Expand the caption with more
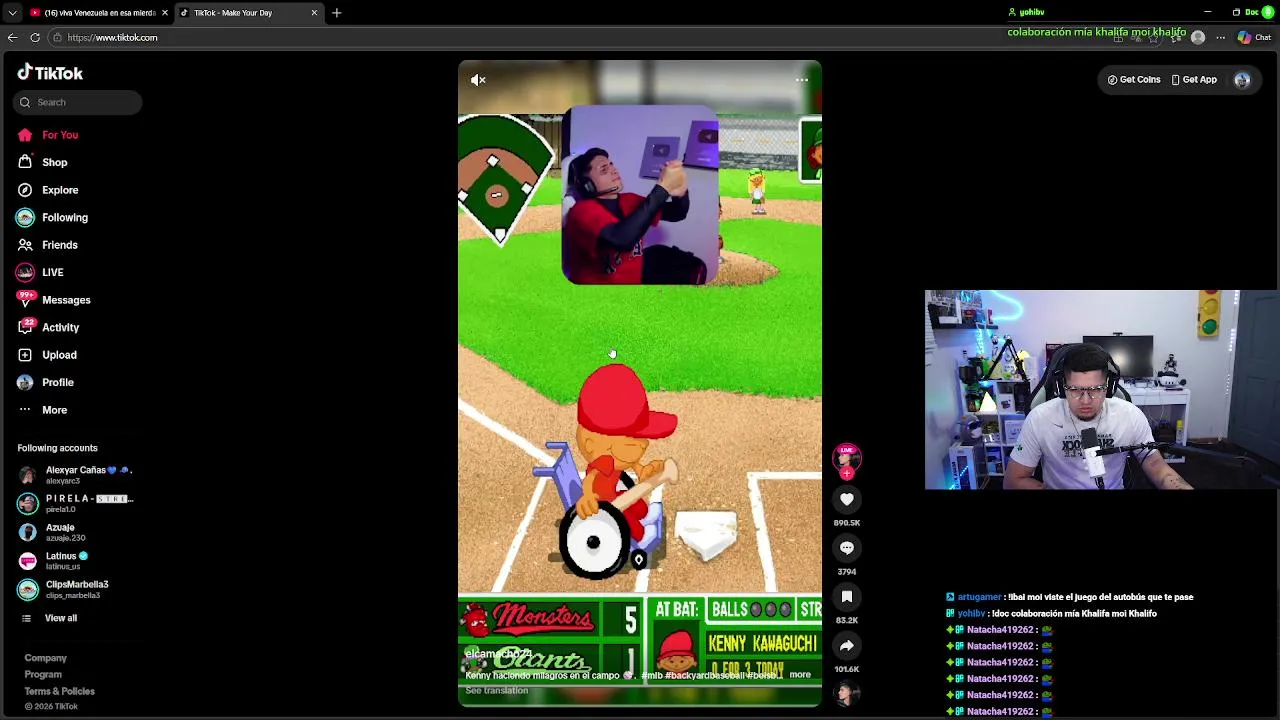The width and height of the screenshot is (1280, 720). pos(800,675)
